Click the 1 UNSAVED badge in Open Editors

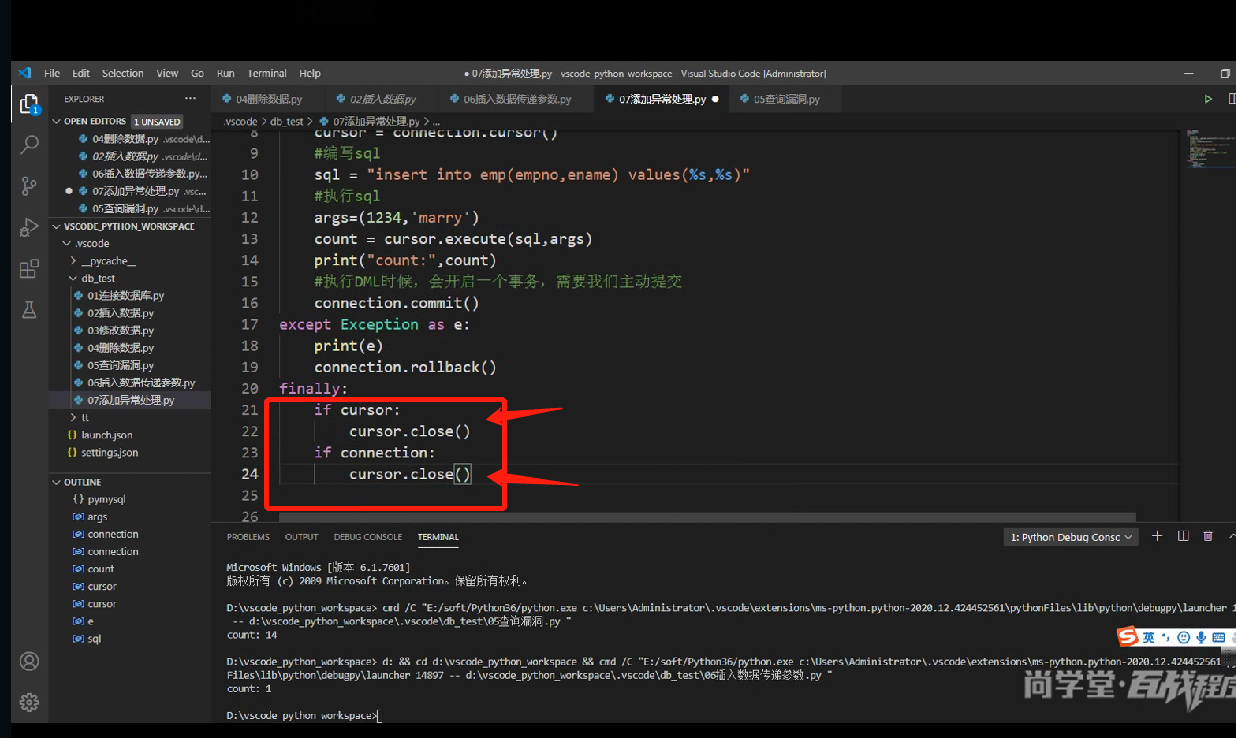pos(157,121)
